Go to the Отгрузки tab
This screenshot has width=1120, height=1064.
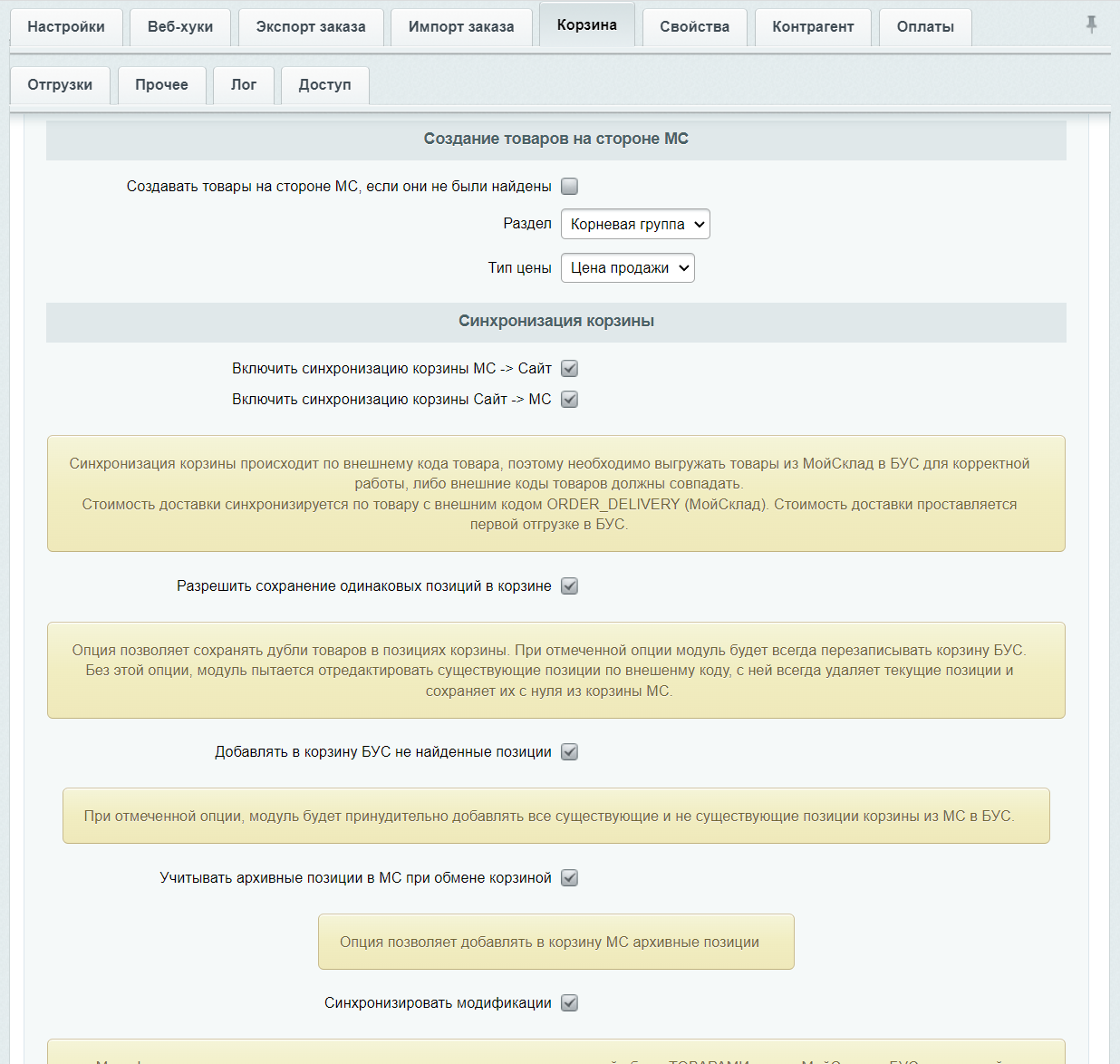(60, 85)
